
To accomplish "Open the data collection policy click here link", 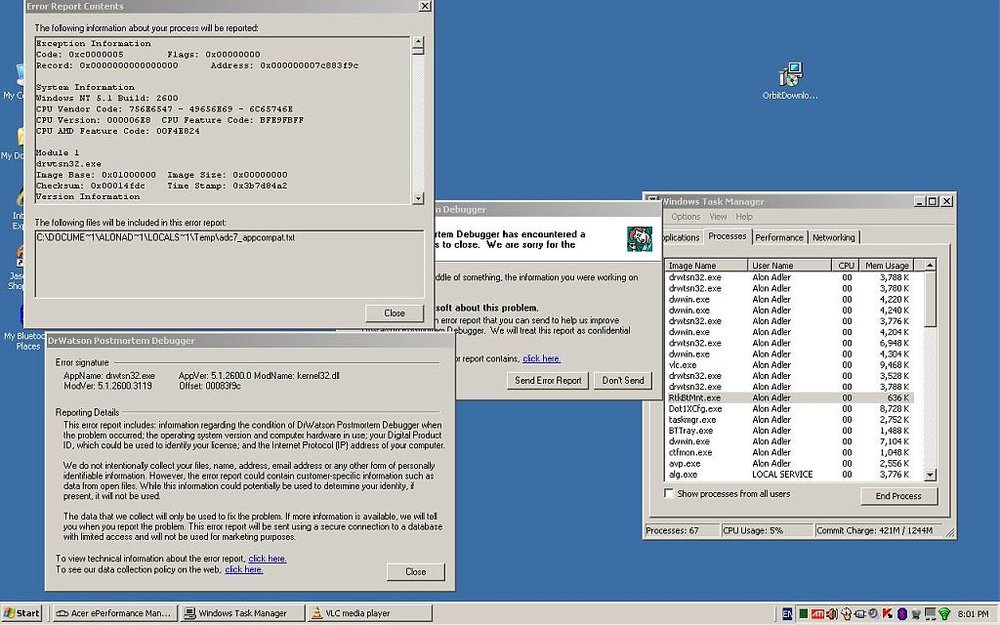I will (244, 570).
